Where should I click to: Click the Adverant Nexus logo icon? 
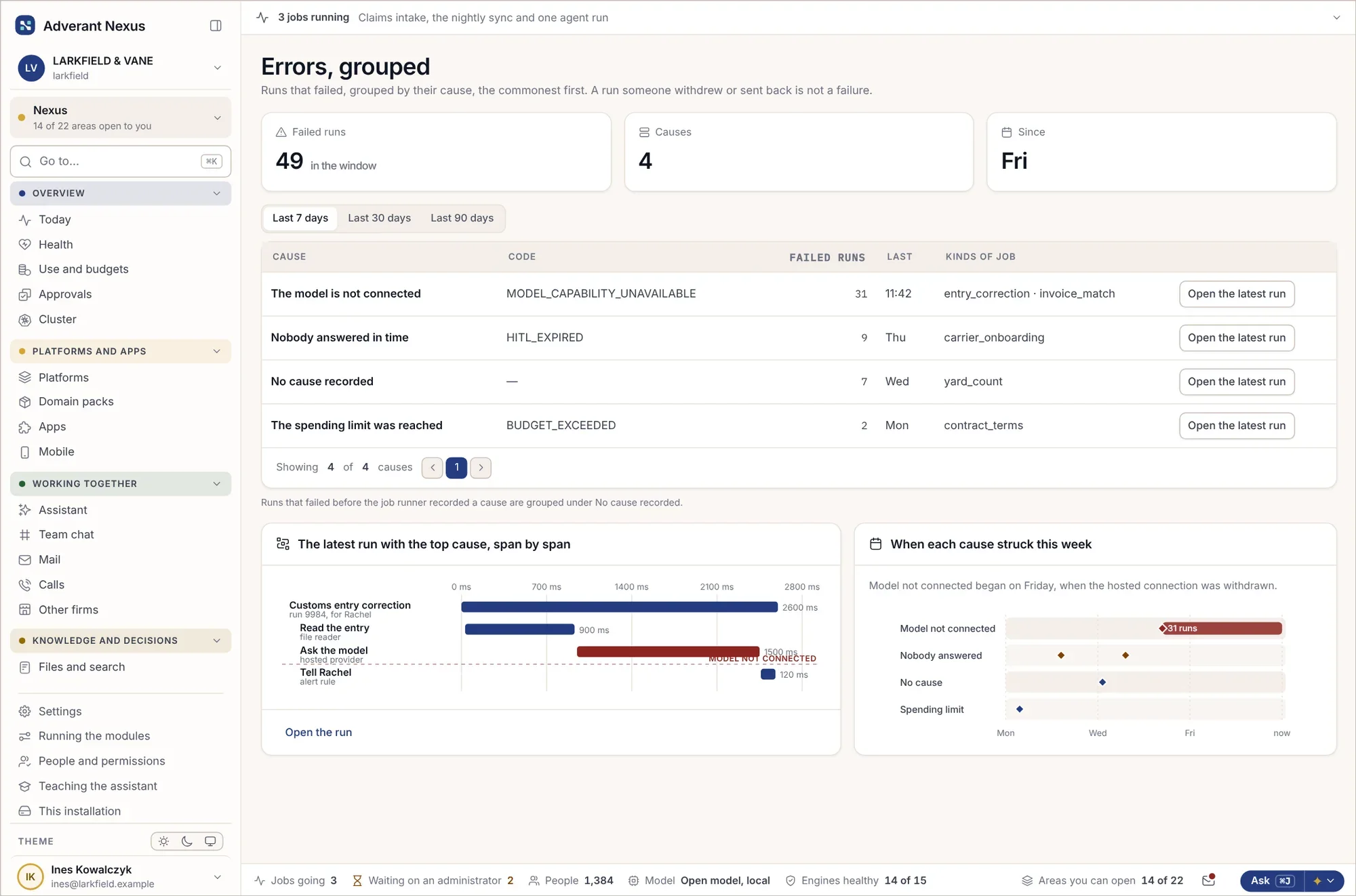(25, 26)
